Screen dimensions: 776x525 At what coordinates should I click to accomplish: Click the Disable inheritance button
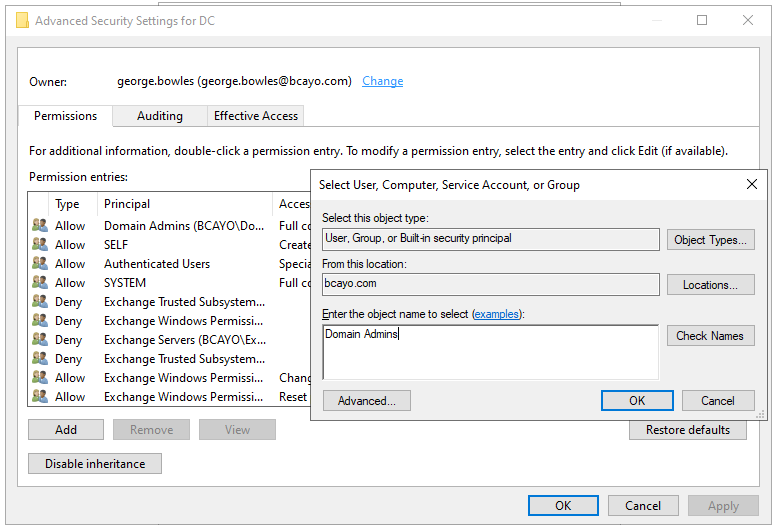[95, 464]
